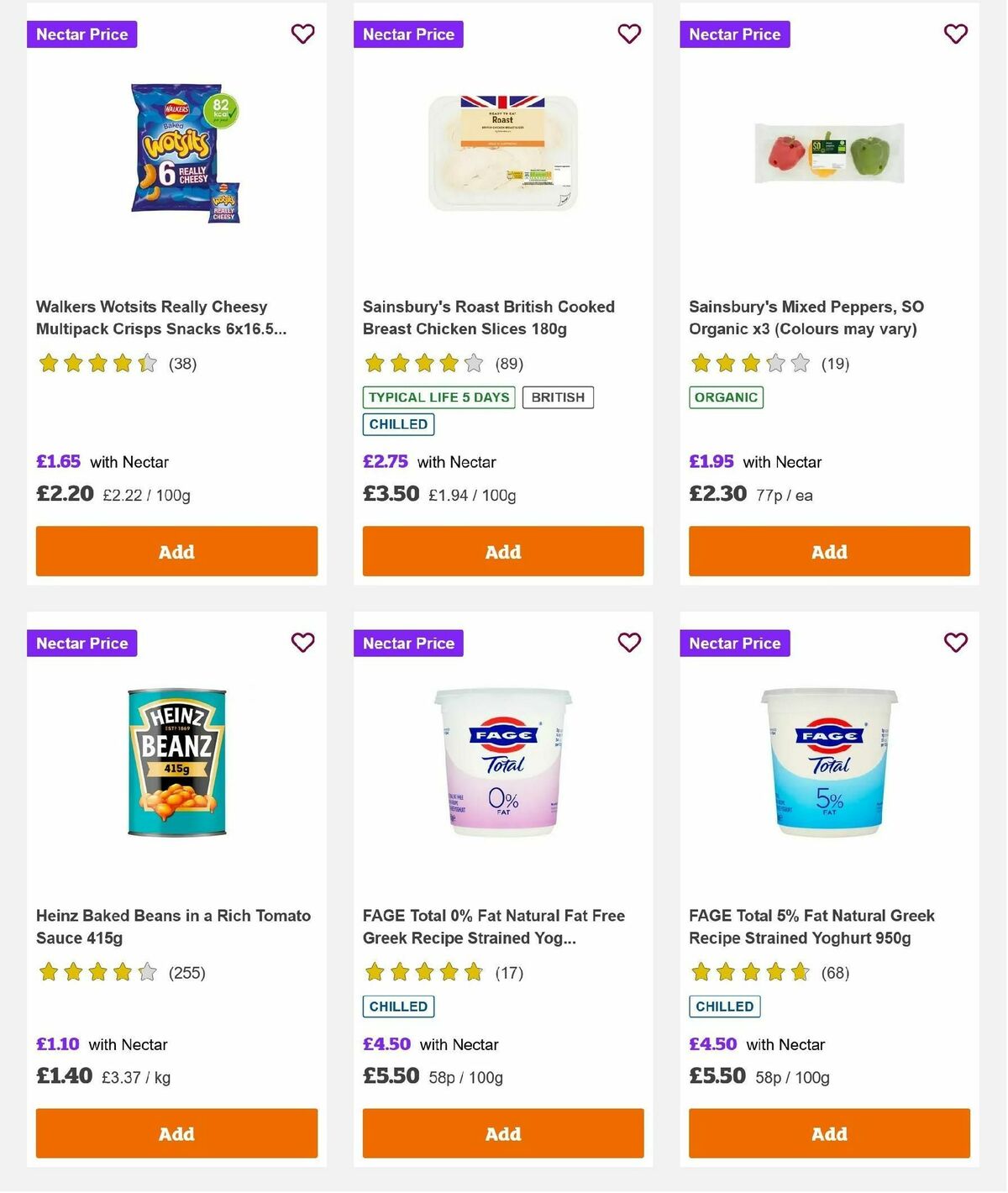This screenshot has width=1008, height=1193.
Task: Favourite the Walkers Wotsits crisps
Action: pos(302,34)
